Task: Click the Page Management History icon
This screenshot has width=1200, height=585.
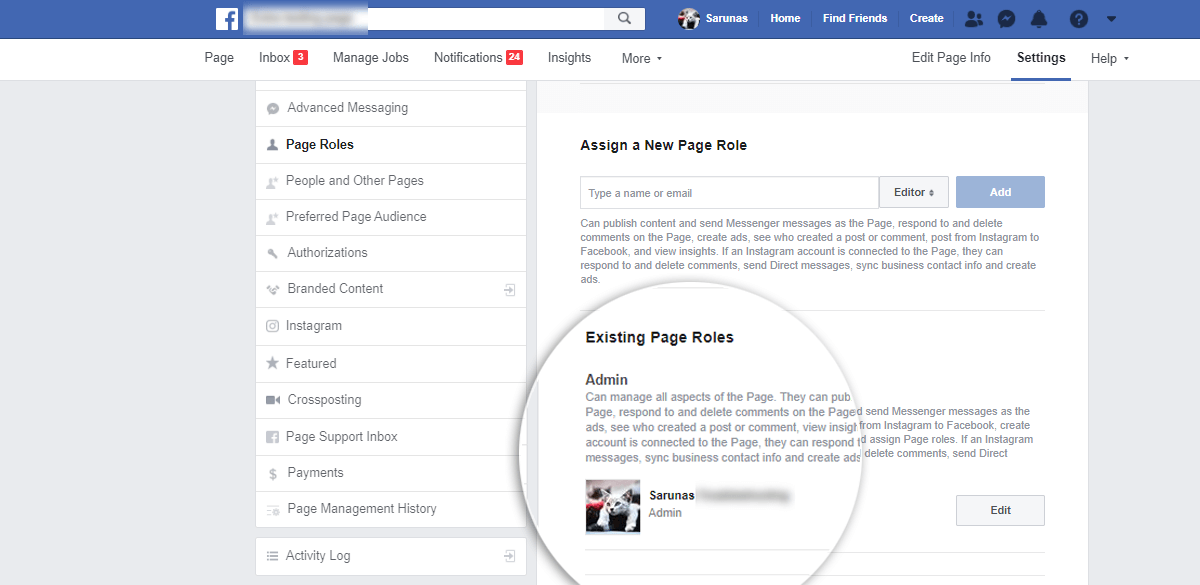Action: point(273,509)
